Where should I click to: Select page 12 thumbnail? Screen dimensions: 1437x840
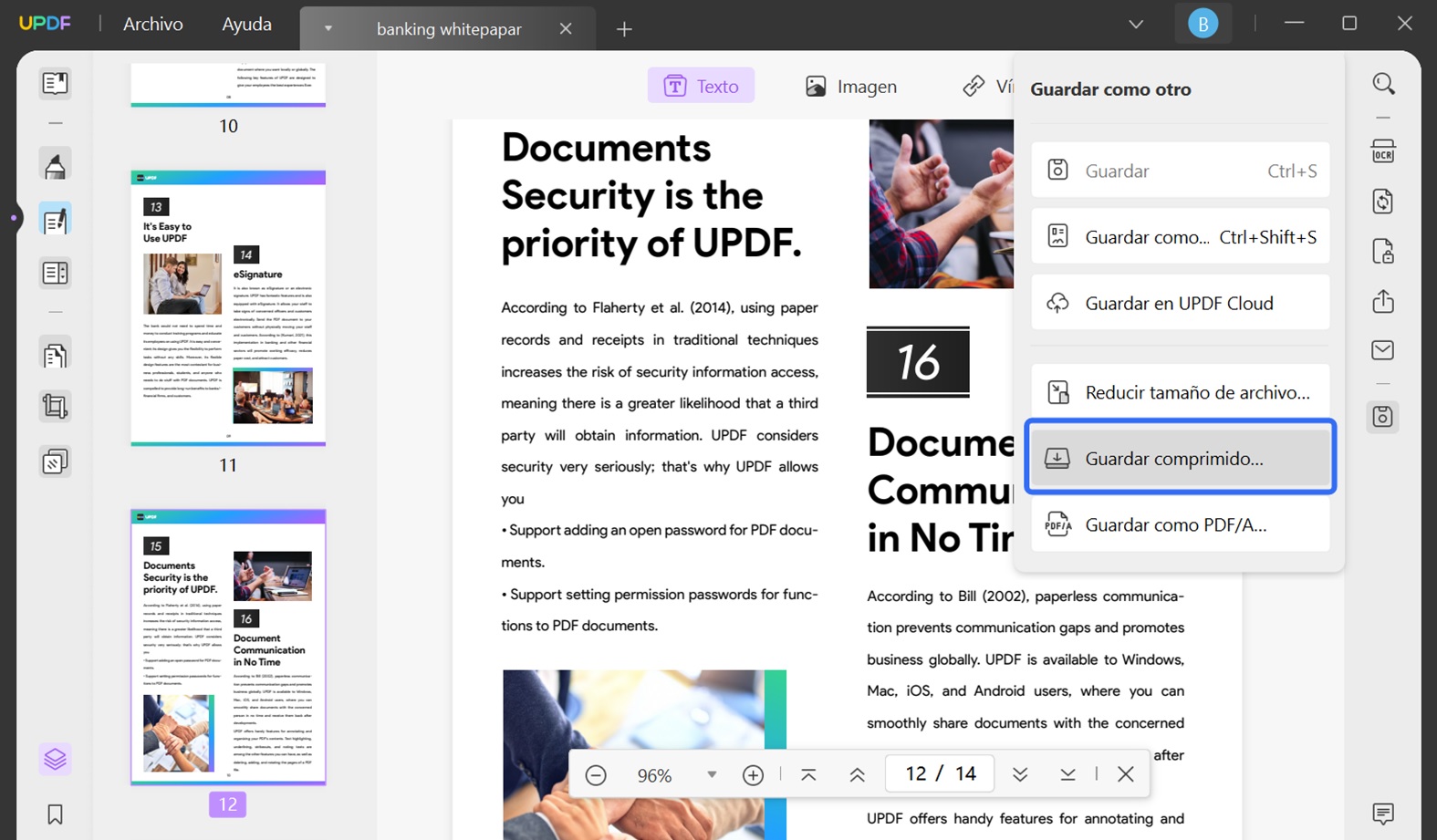[228, 647]
